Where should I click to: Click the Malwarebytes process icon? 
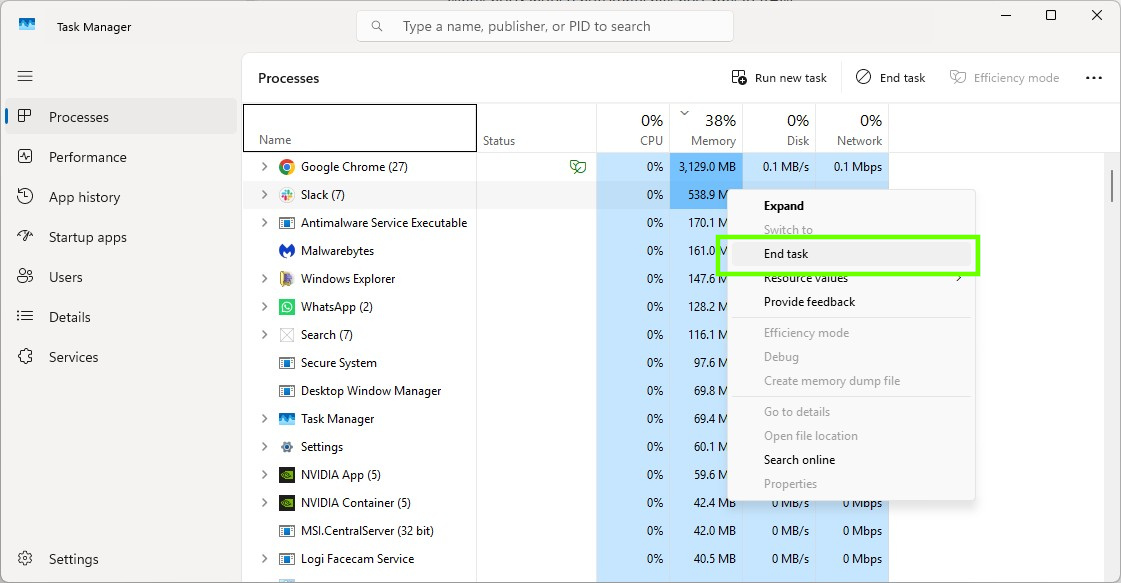click(x=286, y=251)
